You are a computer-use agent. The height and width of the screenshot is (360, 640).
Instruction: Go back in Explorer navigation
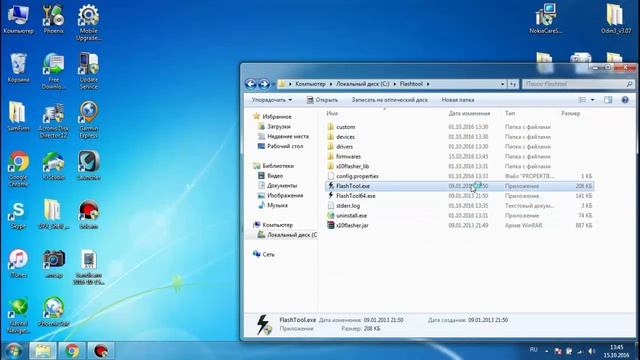pyautogui.click(x=251, y=84)
